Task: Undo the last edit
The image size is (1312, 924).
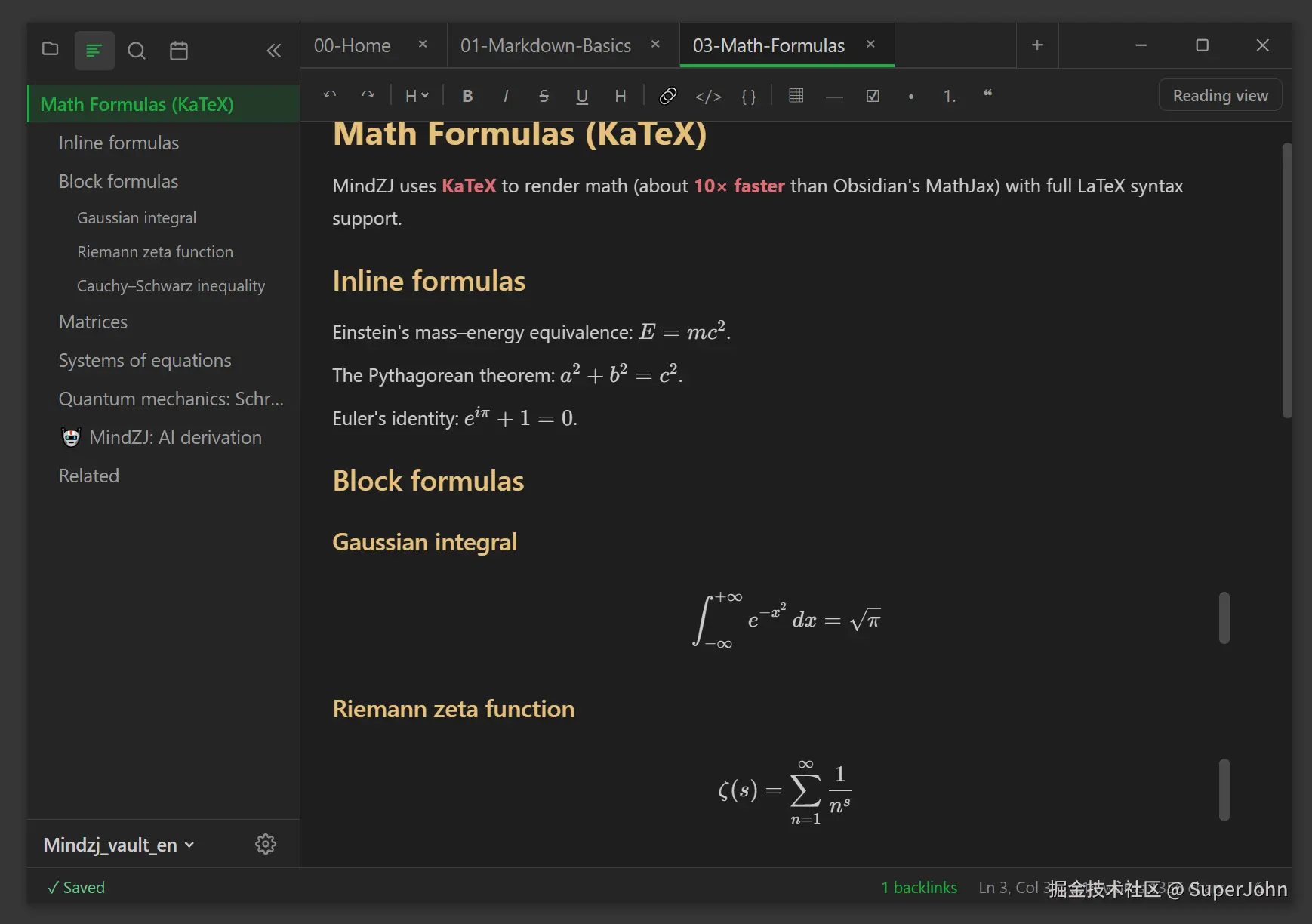Action: 330,95
